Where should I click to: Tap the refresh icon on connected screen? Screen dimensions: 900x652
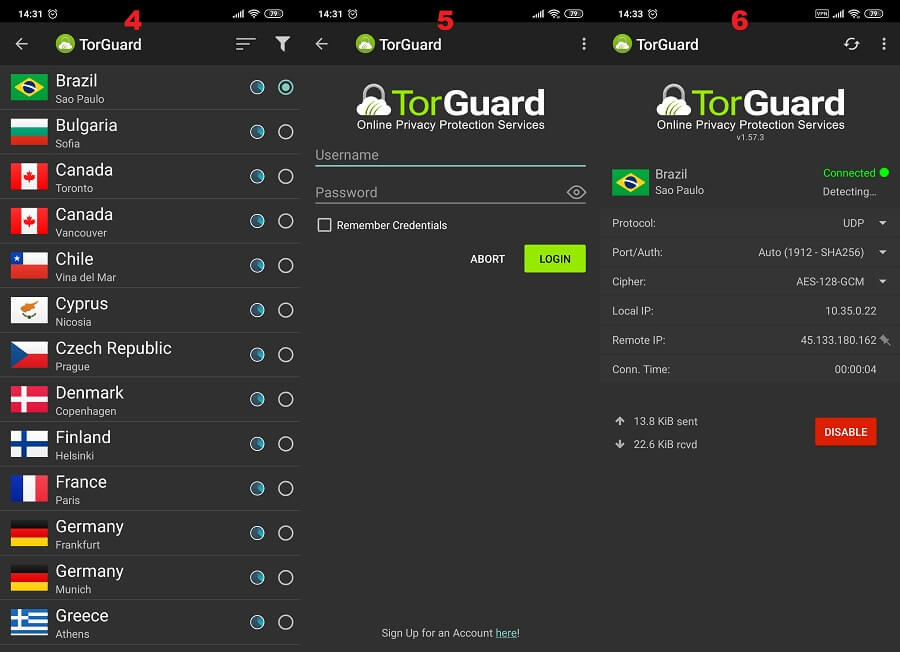852,44
